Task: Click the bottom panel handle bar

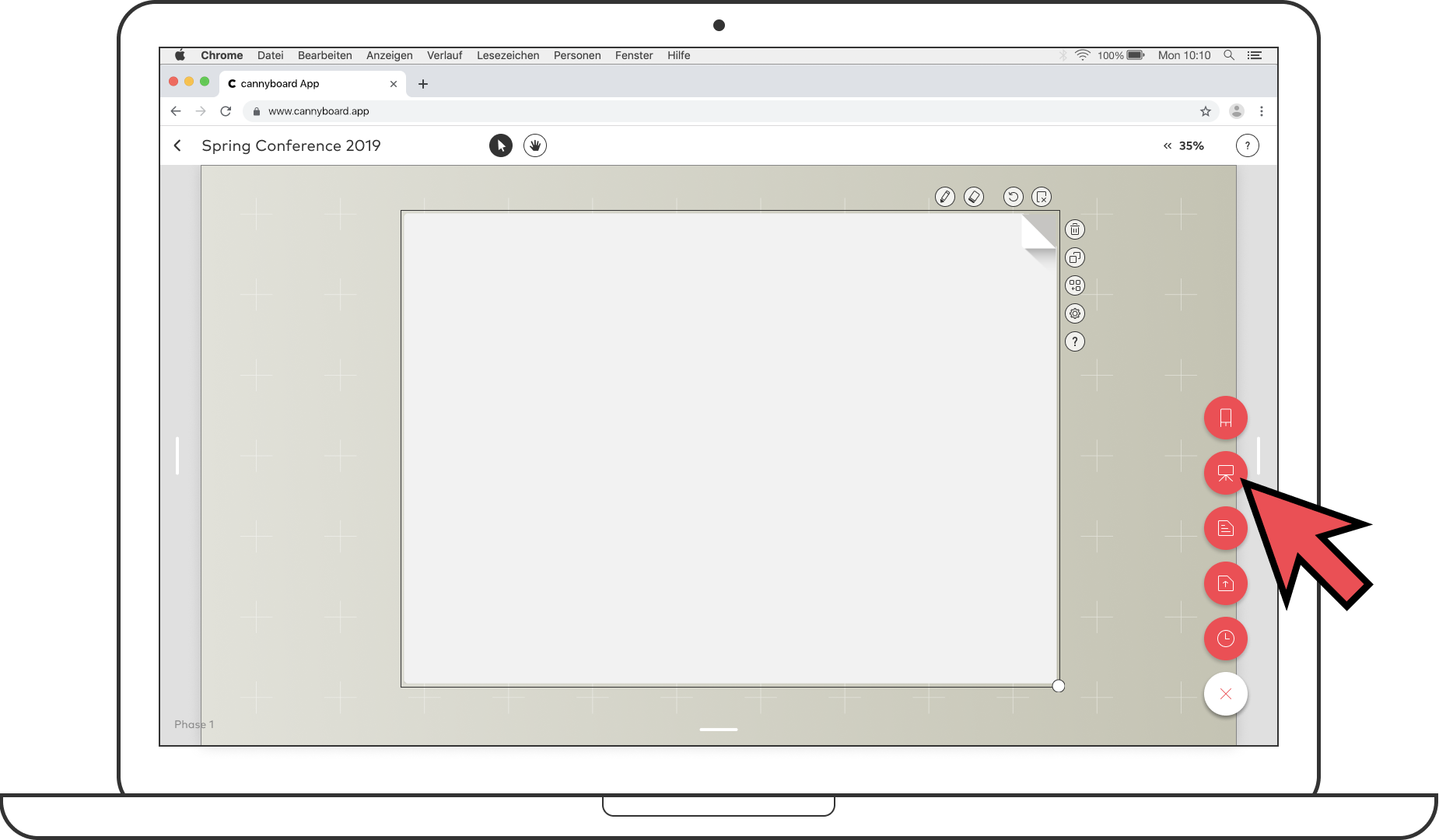Action: 719,730
